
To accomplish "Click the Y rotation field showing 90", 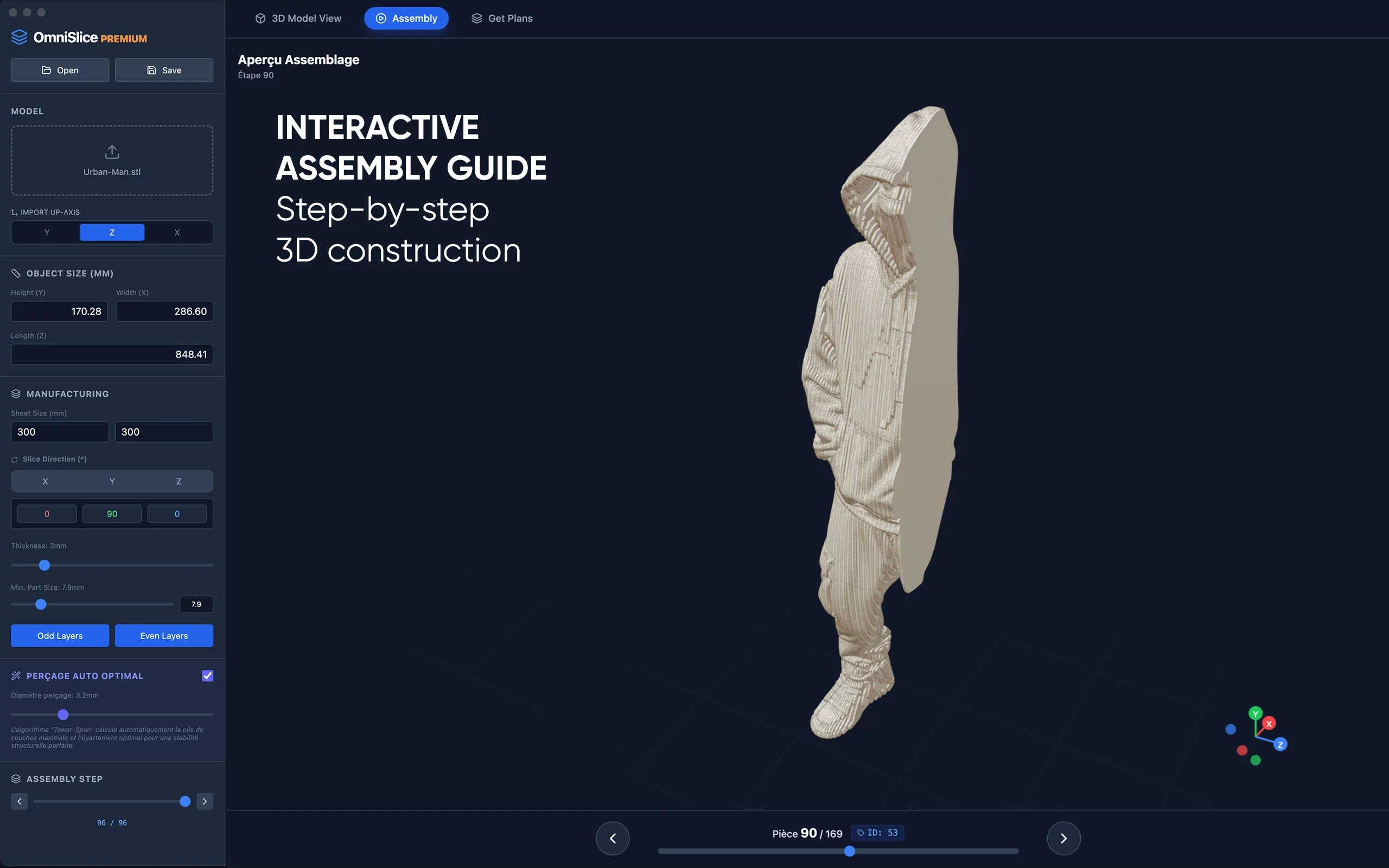I will click(x=112, y=514).
